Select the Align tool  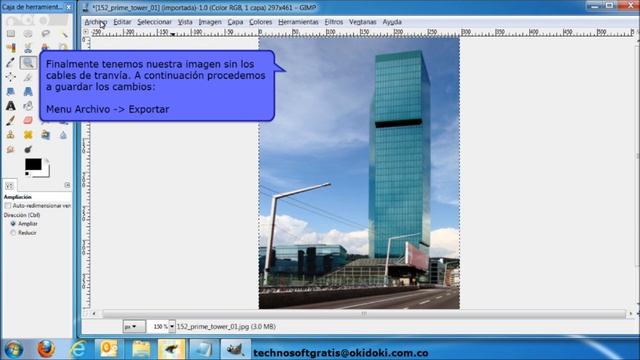11,77
